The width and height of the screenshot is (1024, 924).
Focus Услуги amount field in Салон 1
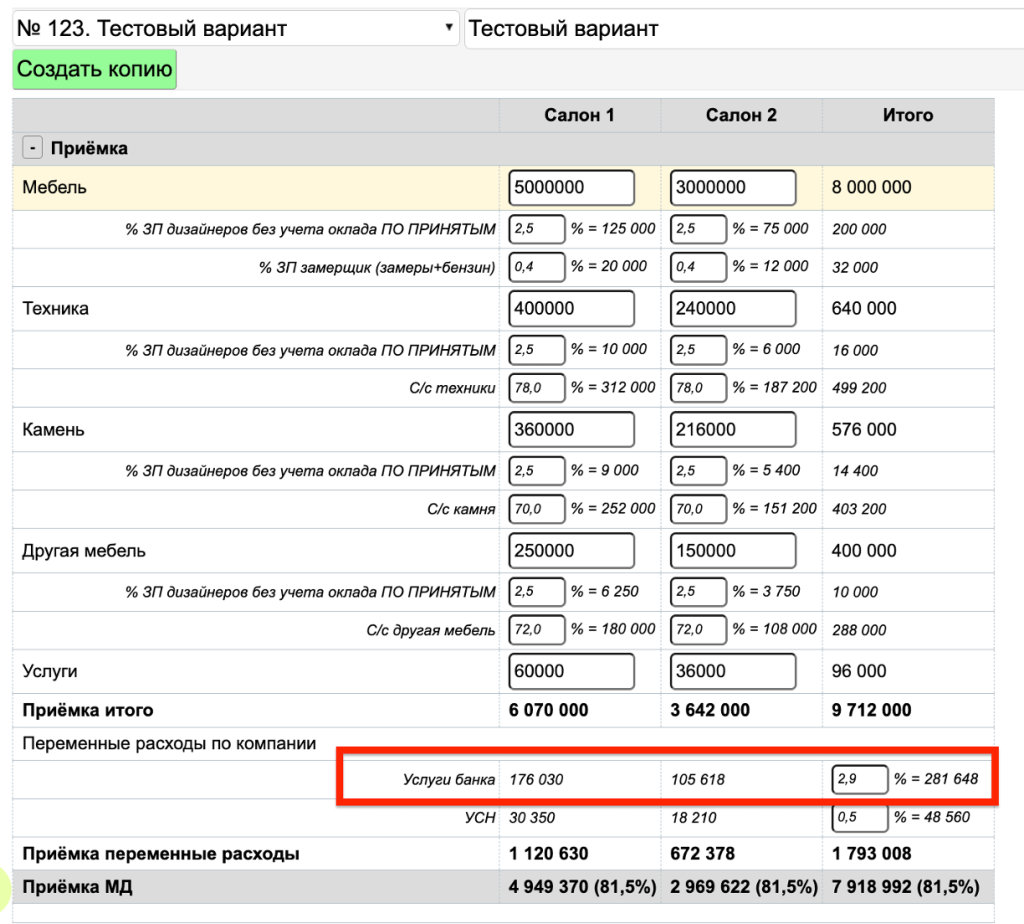tap(571, 671)
